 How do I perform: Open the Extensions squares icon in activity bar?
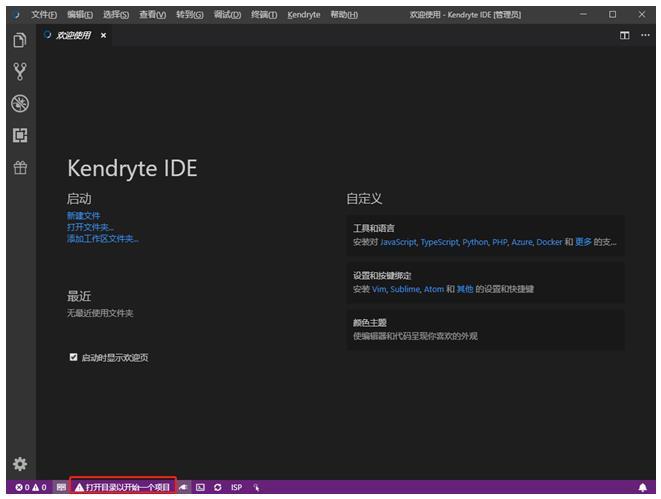(x=20, y=135)
